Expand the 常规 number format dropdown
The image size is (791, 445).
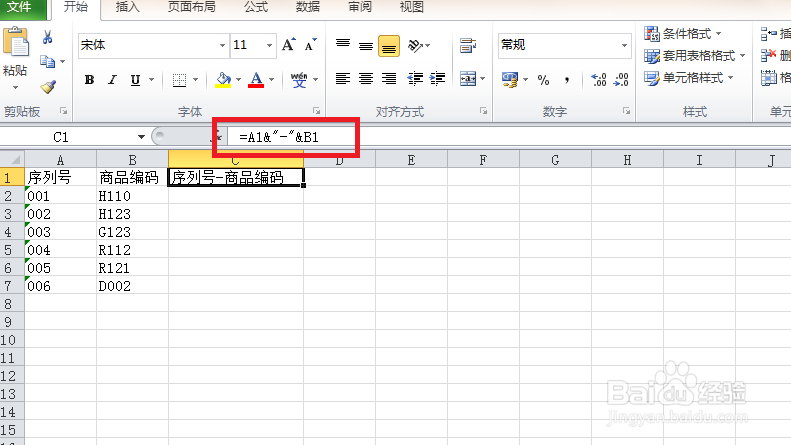click(625, 45)
